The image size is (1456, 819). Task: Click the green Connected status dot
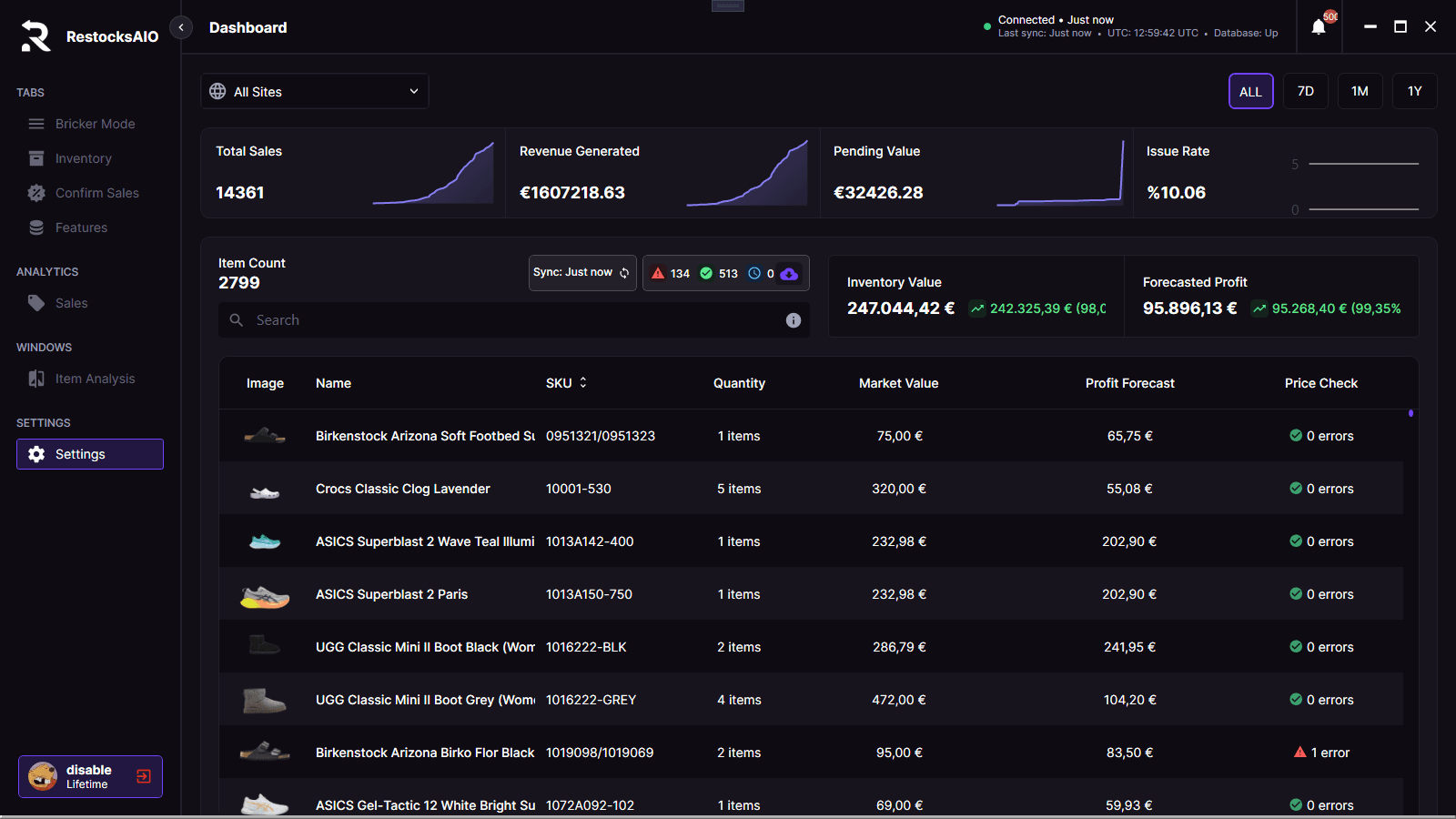tap(987, 26)
